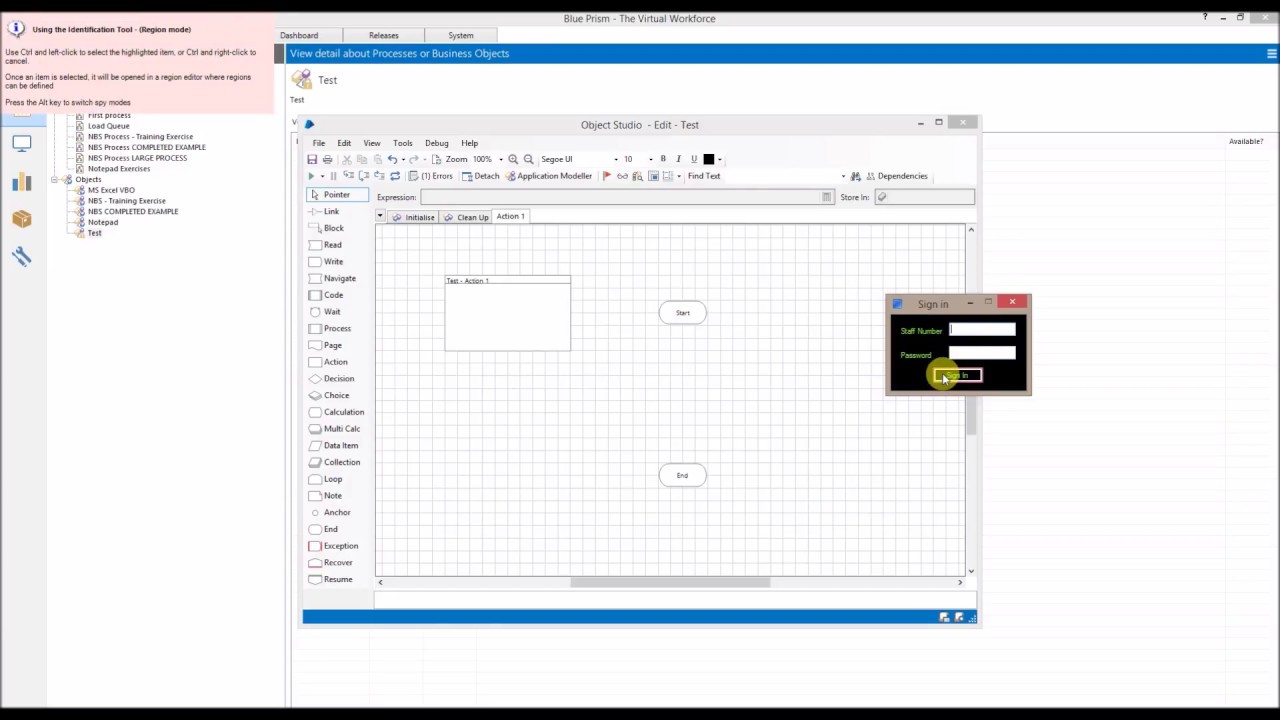Click the Detach button
The image size is (1280, 720).
tap(481, 176)
